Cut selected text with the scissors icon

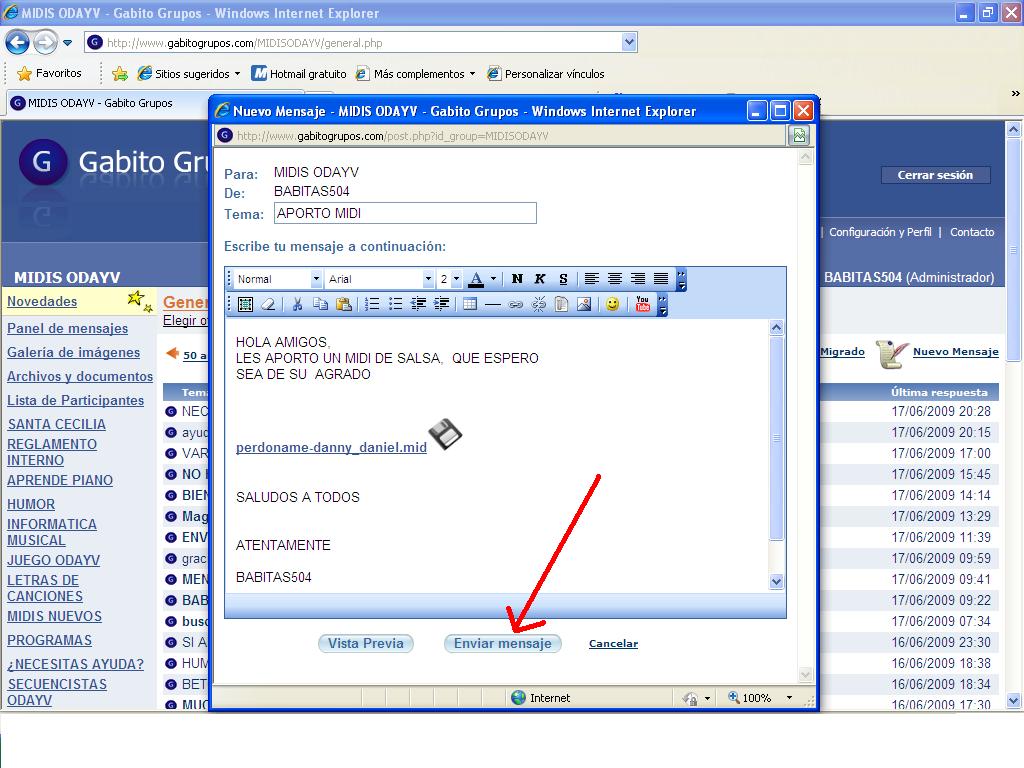(297, 304)
